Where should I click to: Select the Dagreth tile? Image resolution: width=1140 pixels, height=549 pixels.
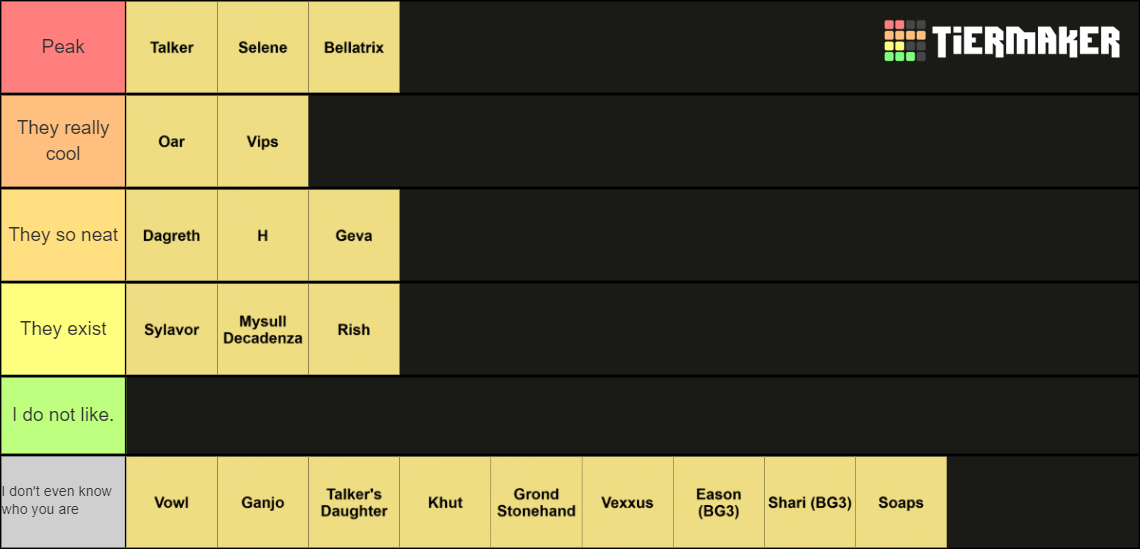[172, 236]
